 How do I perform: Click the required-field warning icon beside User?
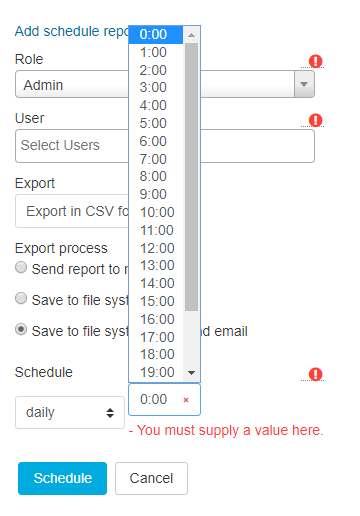click(x=315, y=120)
